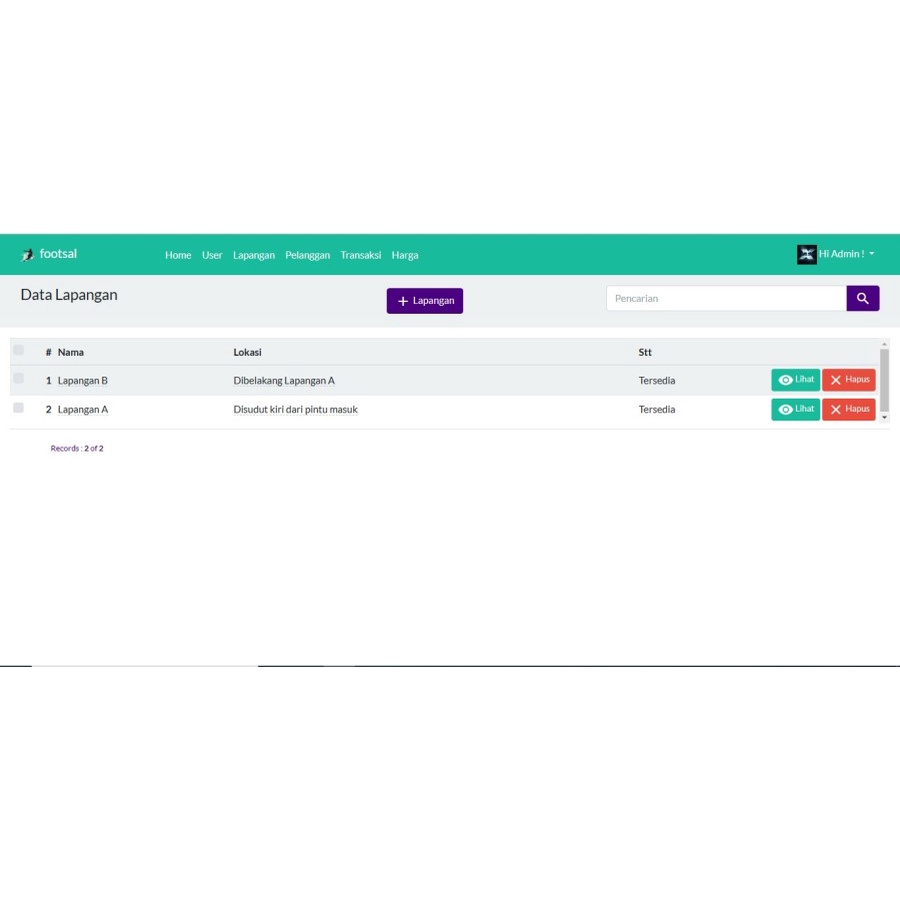The height and width of the screenshot is (900, 900).
Task: Focus the Pencarian search field
Action: (x=726, y=298)
